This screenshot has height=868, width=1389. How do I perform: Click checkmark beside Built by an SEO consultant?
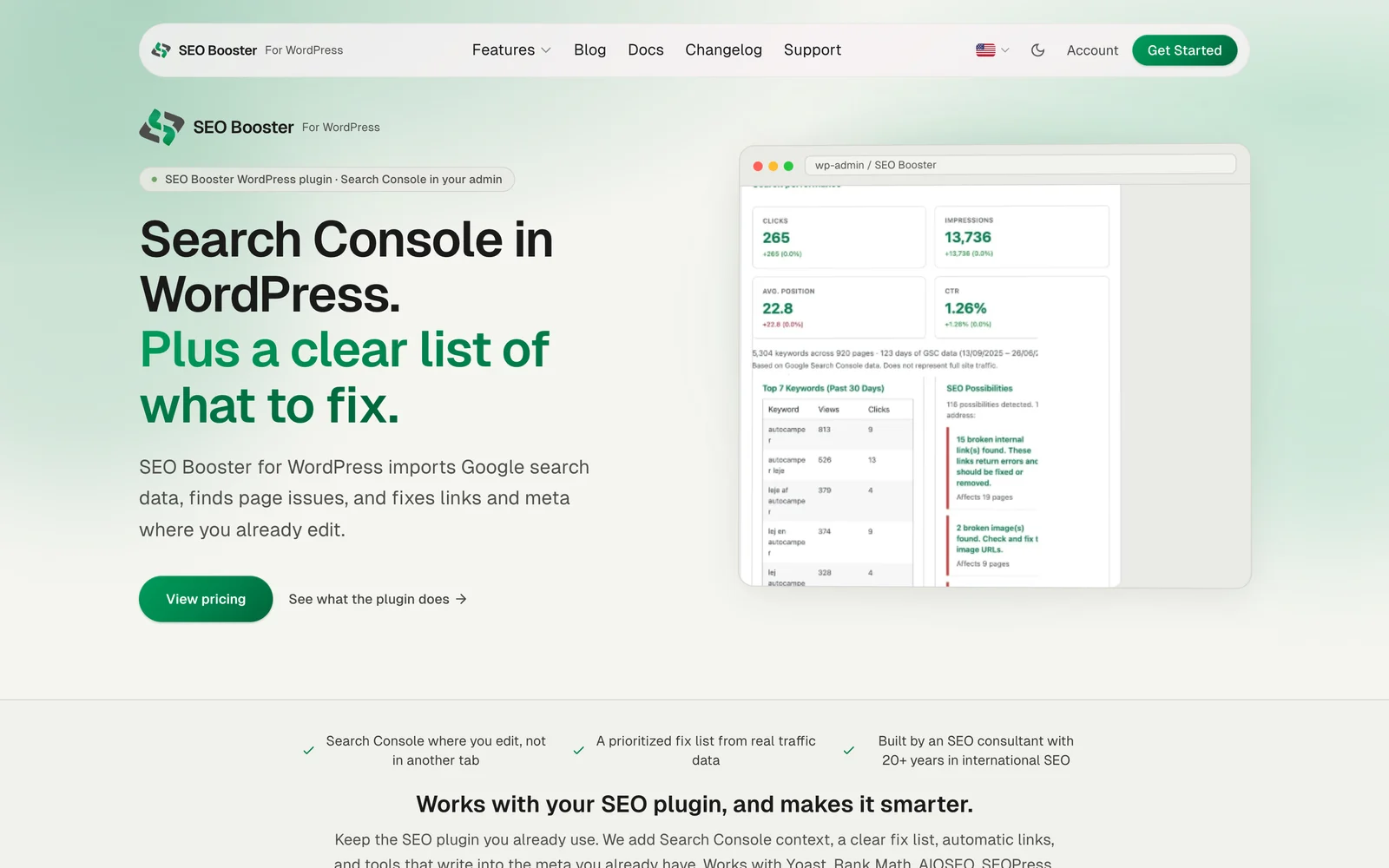(848, 750)
